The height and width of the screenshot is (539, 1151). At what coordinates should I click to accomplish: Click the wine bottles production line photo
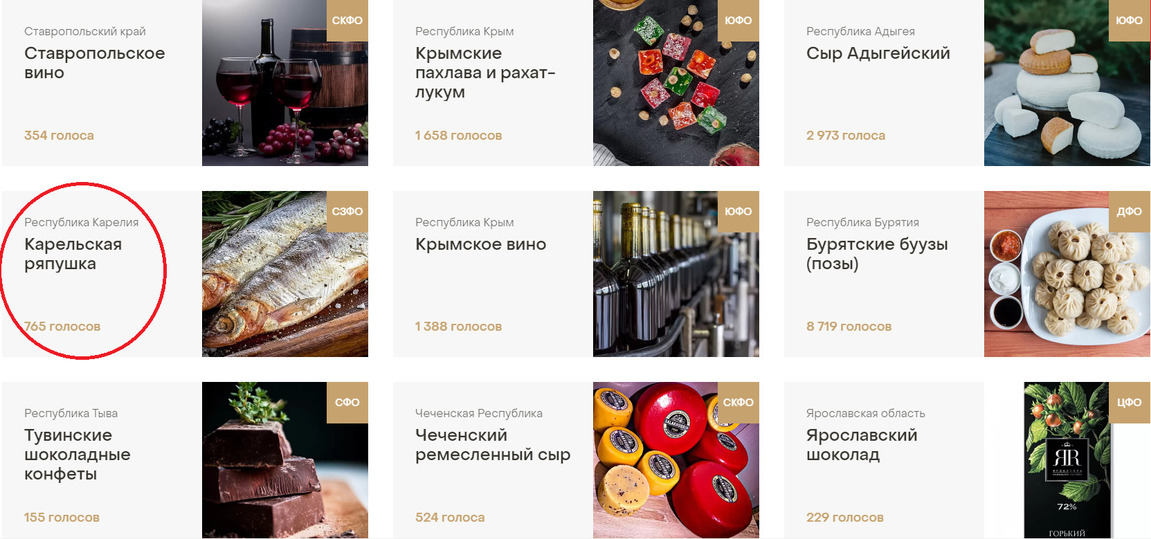click(676, 274)
